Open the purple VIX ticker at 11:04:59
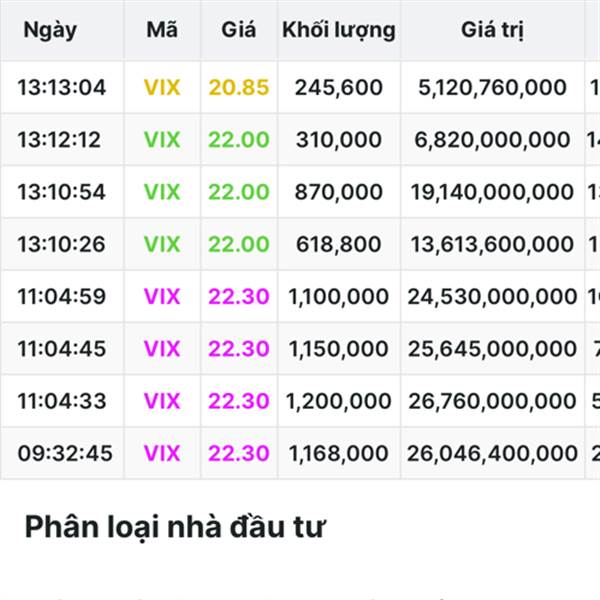Image resolution: width=600 pixels, height=600 pixels. tap(162, 297)
